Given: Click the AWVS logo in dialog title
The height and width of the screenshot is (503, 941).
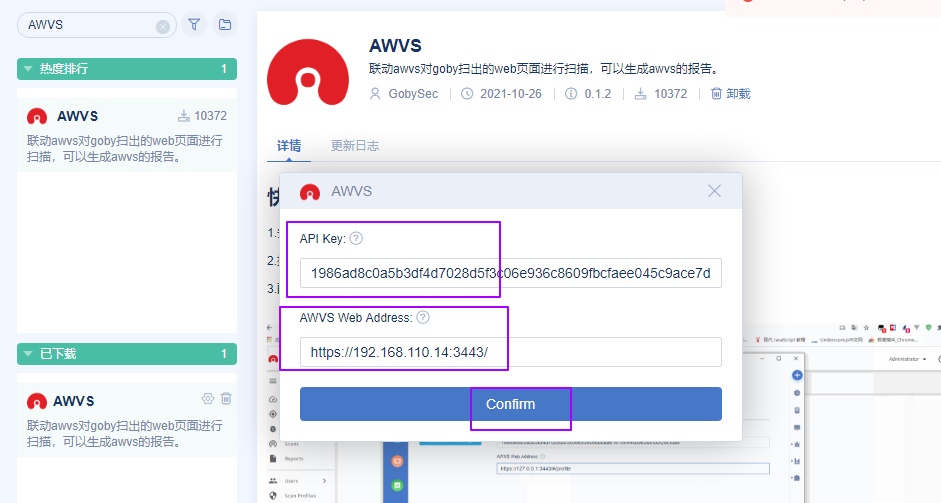Looking at the screenshot, I should [x=310, y=192].
